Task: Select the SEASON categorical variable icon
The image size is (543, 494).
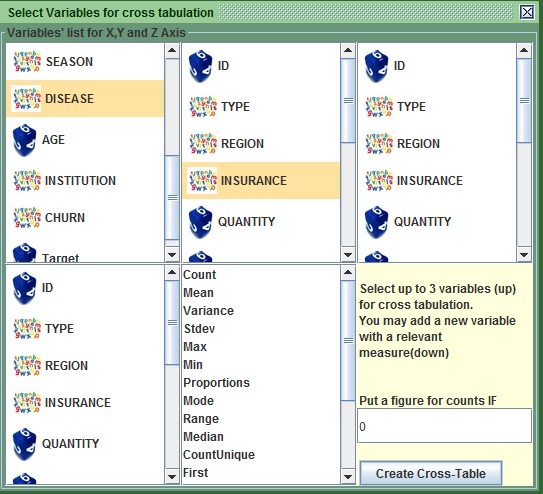Action: pos(27,62)
